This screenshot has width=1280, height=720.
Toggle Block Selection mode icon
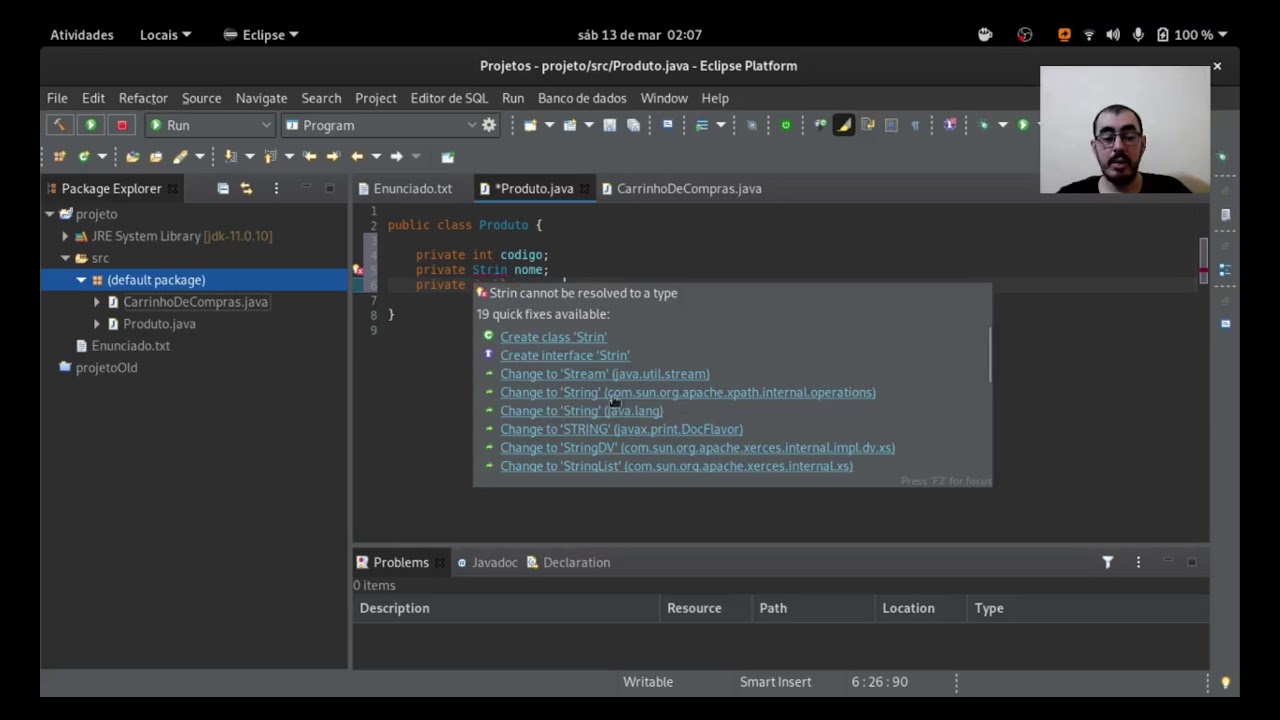pos(891,125)
